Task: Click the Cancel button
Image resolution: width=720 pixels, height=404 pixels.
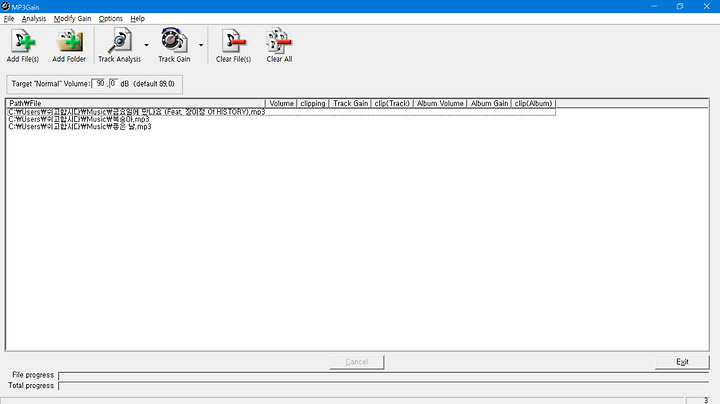Action: pos(357,362)
